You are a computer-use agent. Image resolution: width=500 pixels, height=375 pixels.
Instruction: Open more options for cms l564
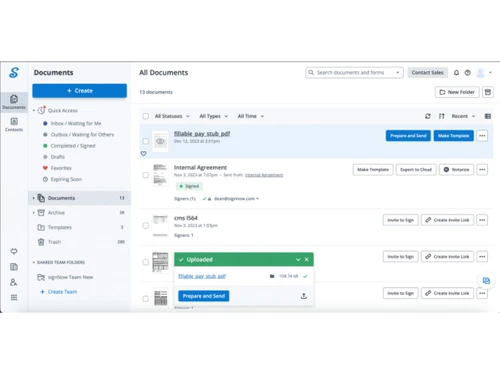(x=482, y=220)
